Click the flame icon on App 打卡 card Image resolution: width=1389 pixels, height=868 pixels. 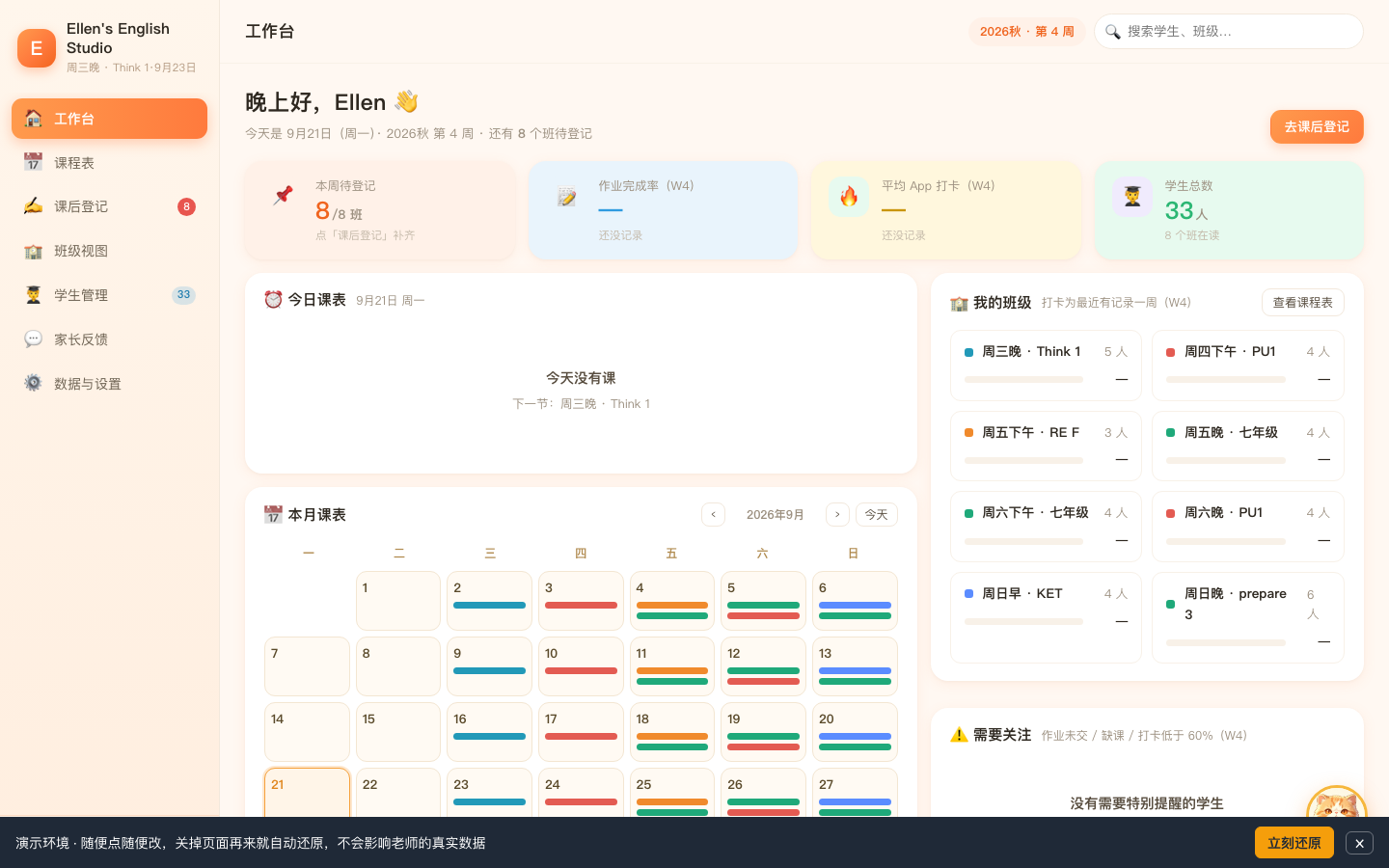pos(849,197)
